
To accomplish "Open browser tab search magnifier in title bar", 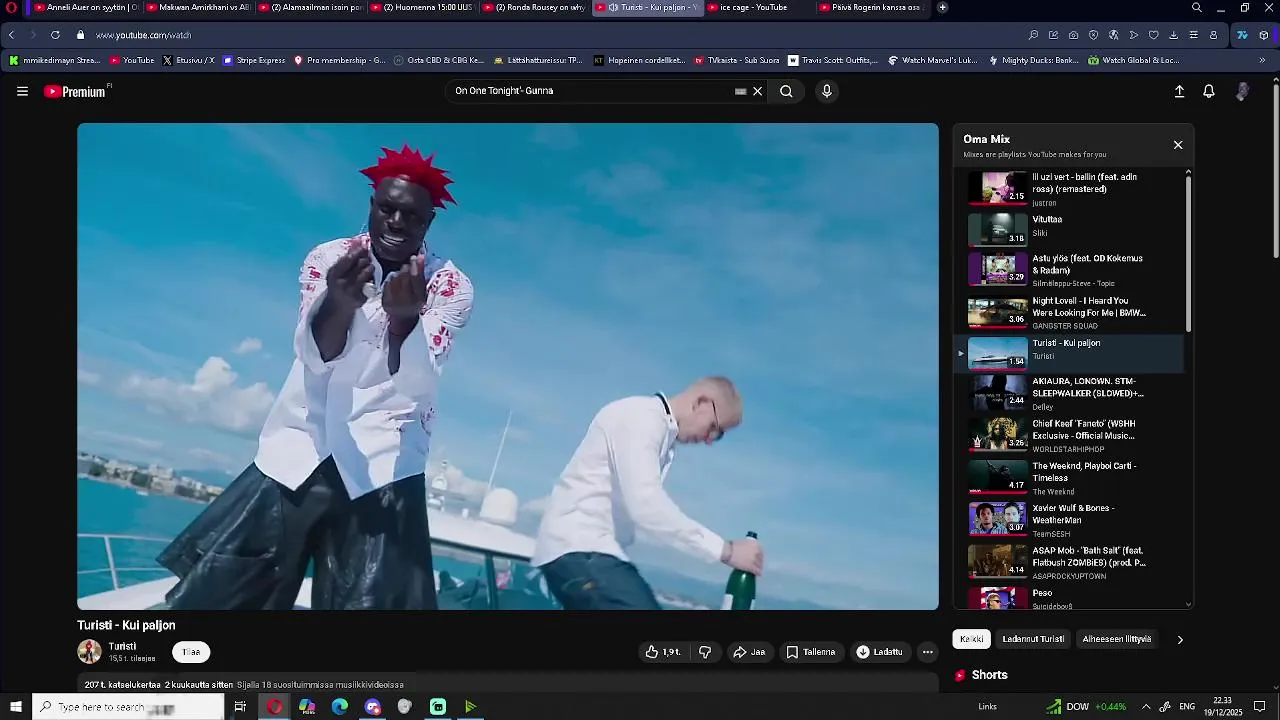I will click(x=1197, y=7).
